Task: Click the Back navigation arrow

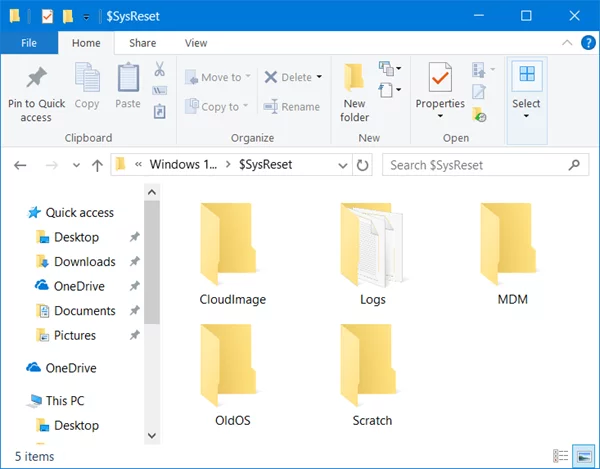Action: (21, 165)
